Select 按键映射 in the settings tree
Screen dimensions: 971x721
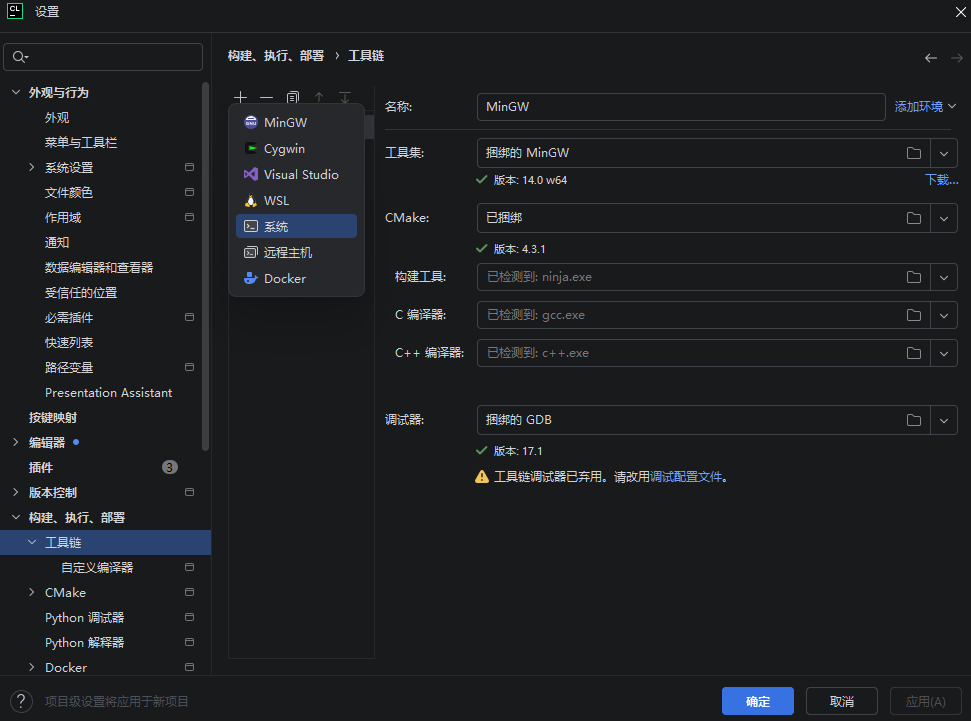[x=53, y=417]
